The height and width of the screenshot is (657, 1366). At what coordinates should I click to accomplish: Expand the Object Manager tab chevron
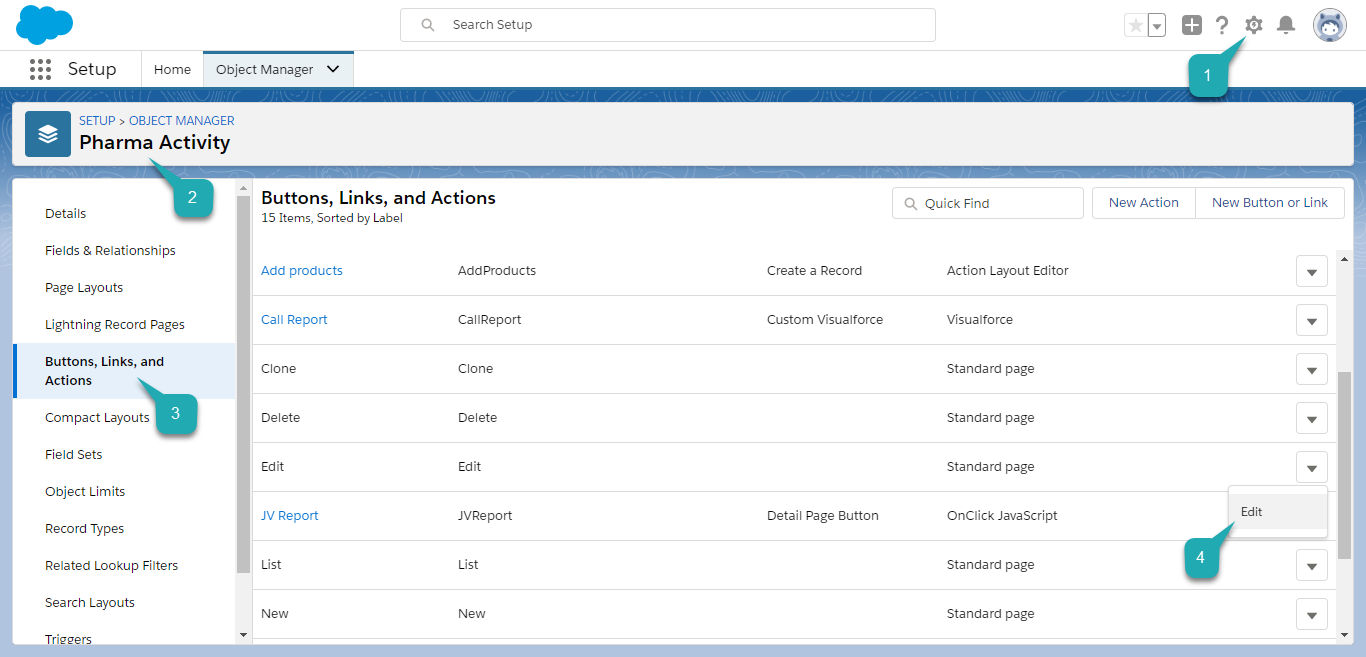(333, 69)
